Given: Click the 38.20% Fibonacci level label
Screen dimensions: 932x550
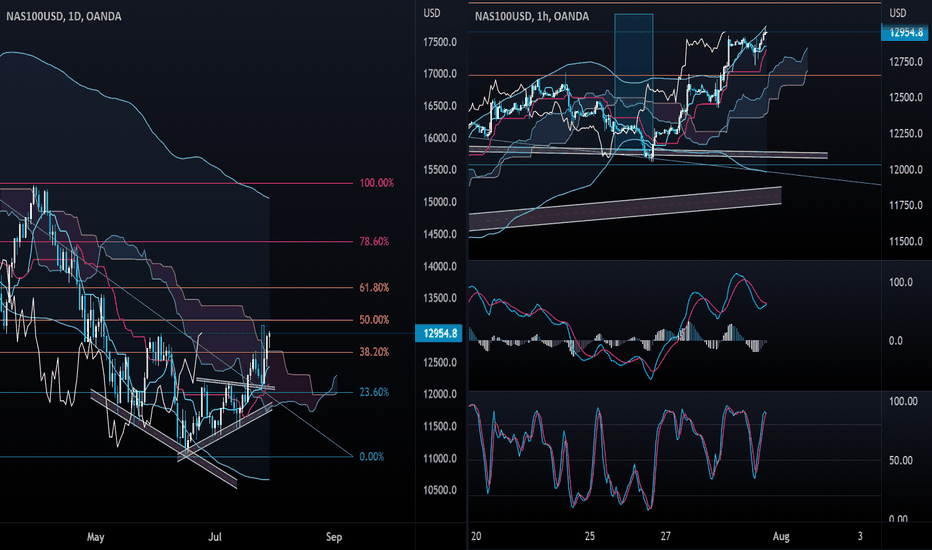Looking at the screenshot, I should coord(374,352).
